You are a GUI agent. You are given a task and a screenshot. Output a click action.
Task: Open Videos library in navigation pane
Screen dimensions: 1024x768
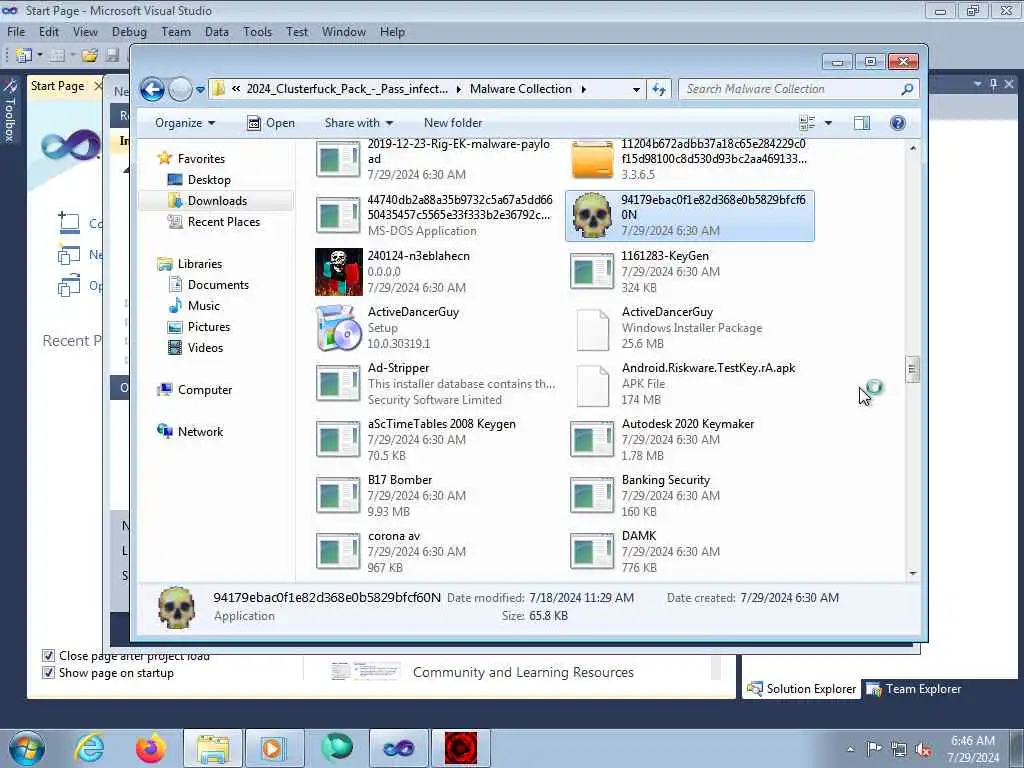pyautogui.click(x=195, y=347)
